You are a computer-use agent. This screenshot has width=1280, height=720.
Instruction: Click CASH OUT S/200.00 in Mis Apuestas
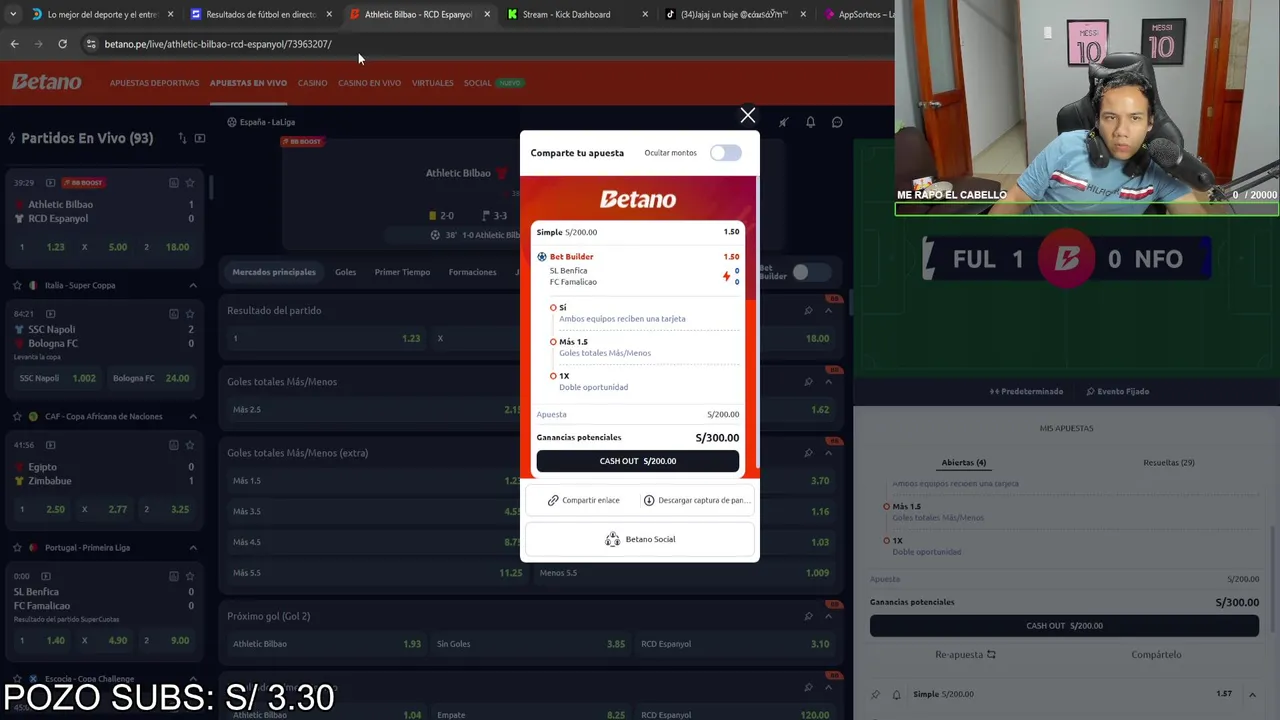tap(1064, 626)
